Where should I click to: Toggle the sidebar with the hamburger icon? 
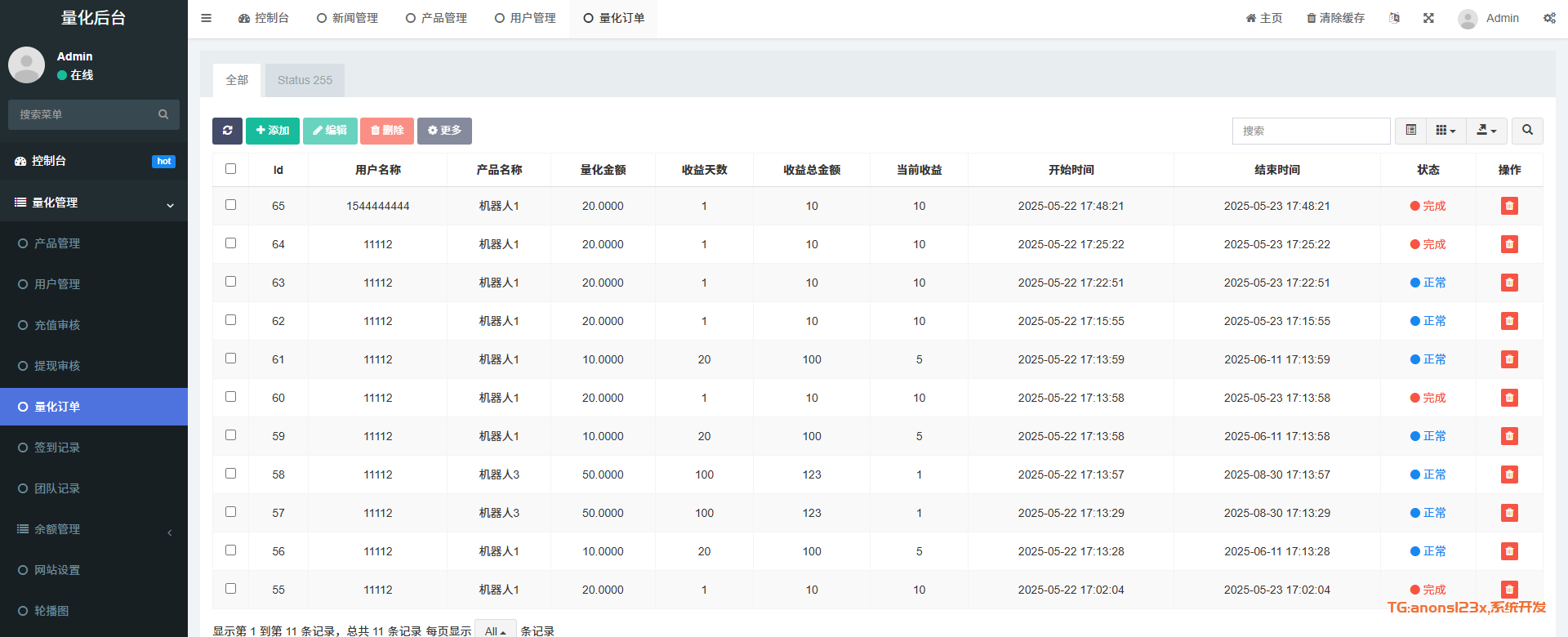coord(206,18)
